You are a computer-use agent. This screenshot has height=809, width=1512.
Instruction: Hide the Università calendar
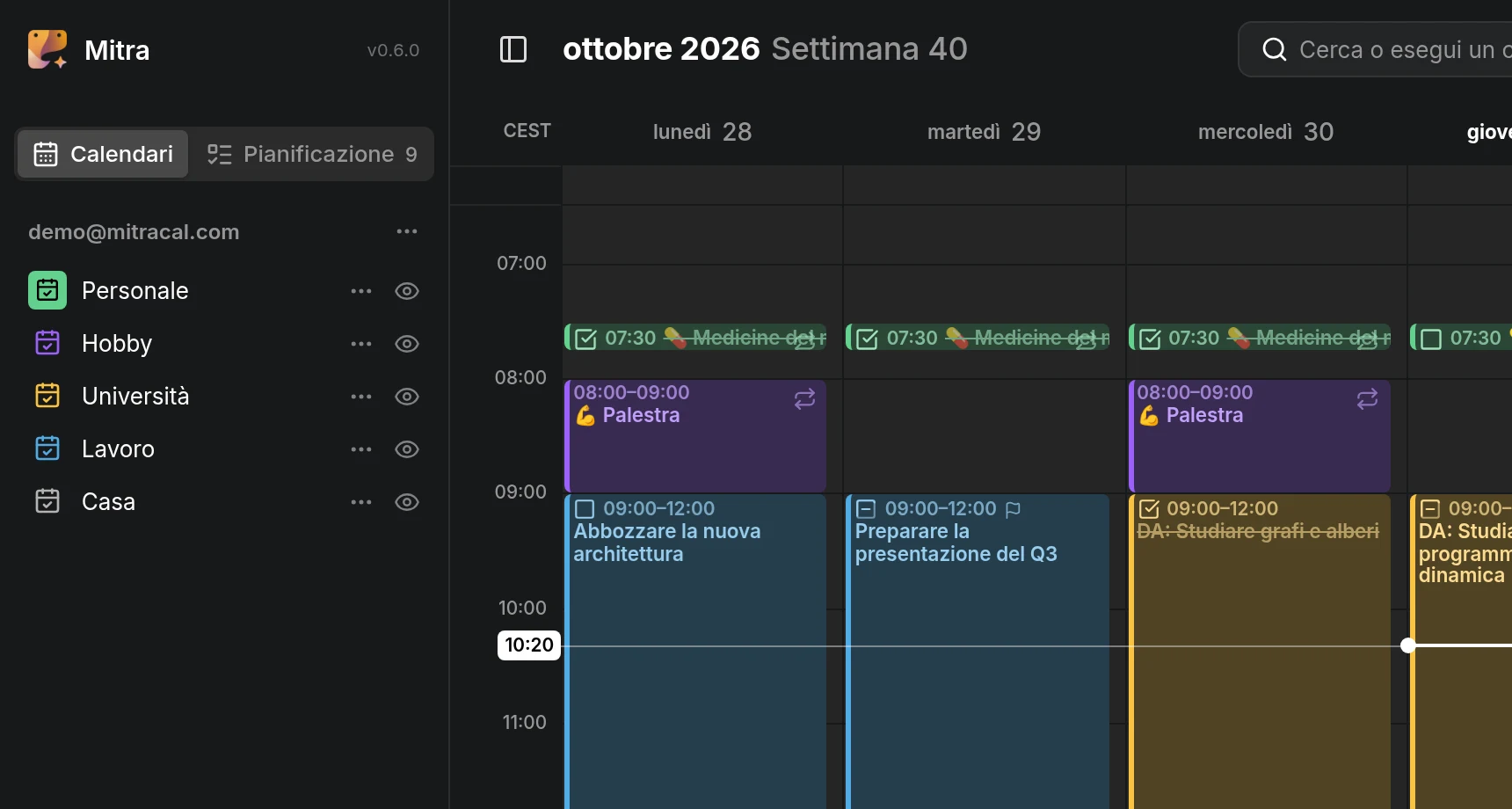click(407, 397)
